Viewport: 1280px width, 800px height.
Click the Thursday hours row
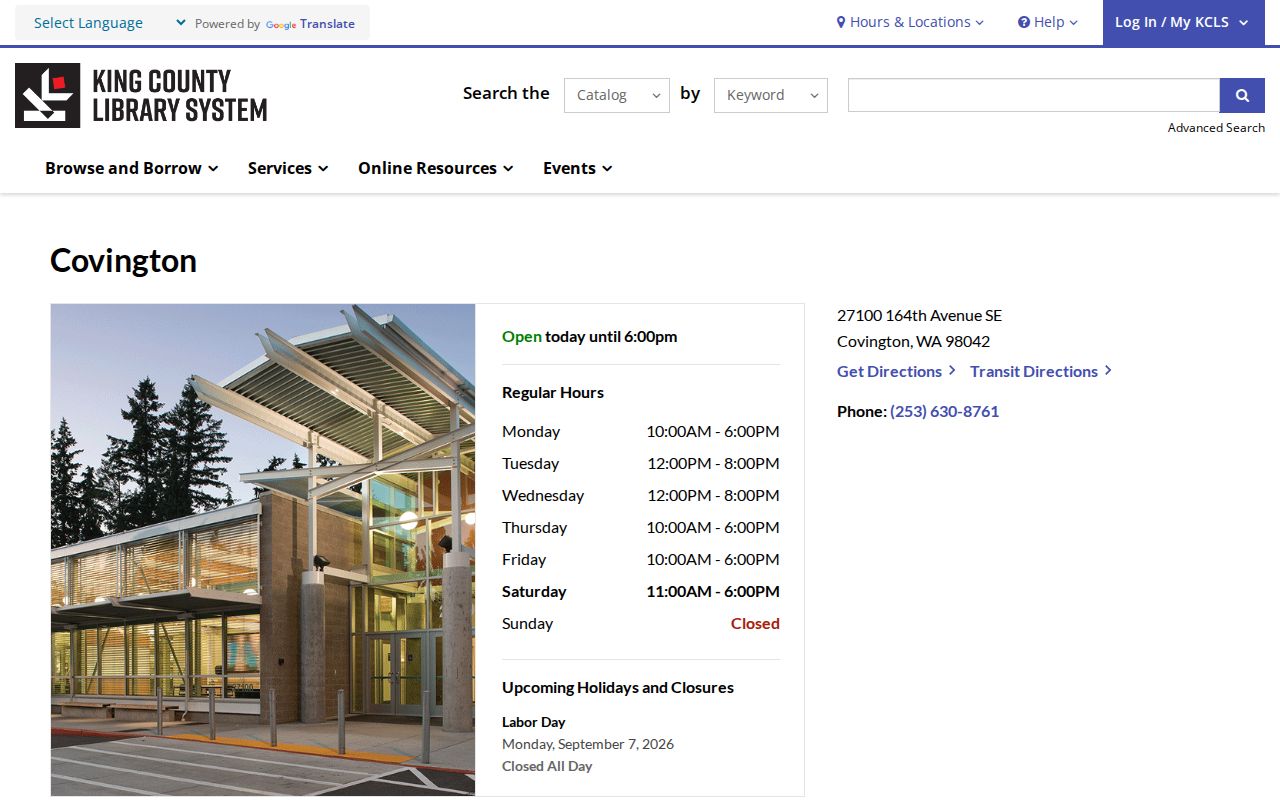pos(641,528)
